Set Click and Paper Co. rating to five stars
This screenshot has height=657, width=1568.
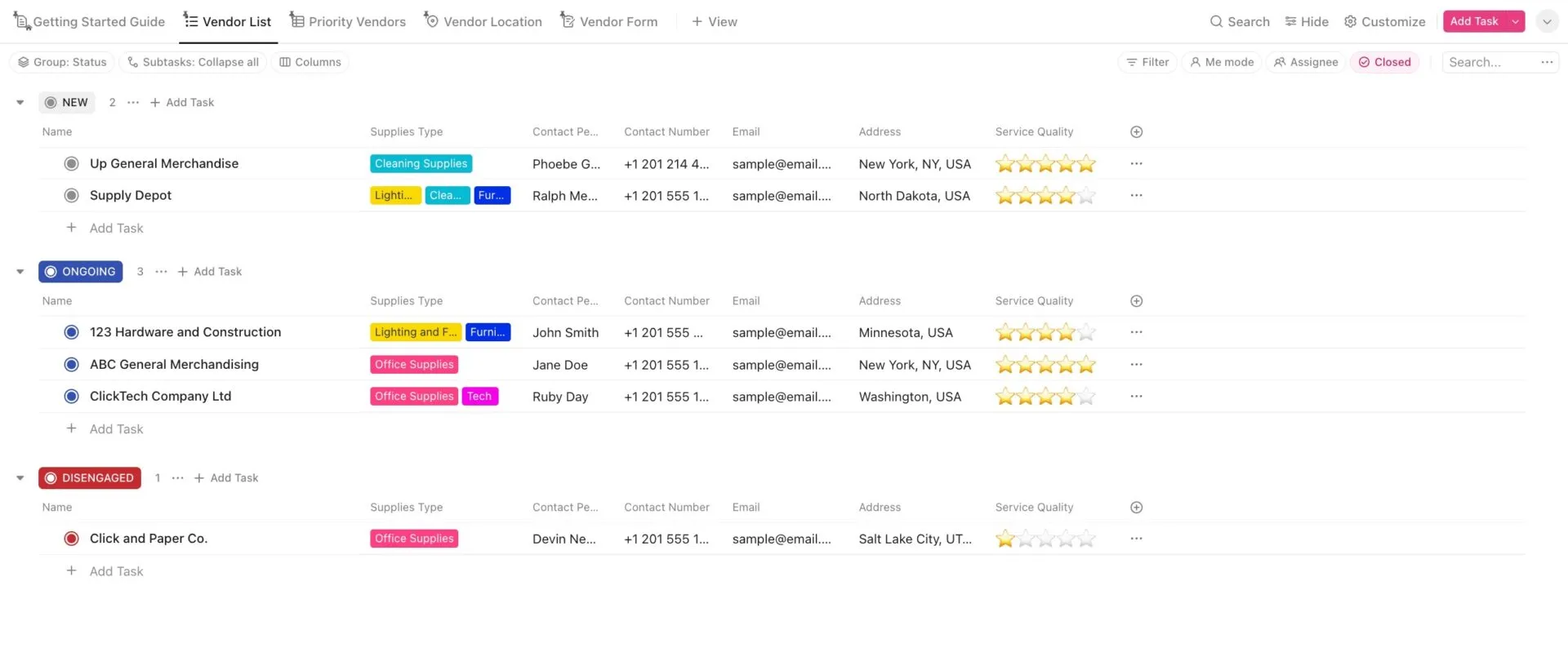click(1085, 539)
